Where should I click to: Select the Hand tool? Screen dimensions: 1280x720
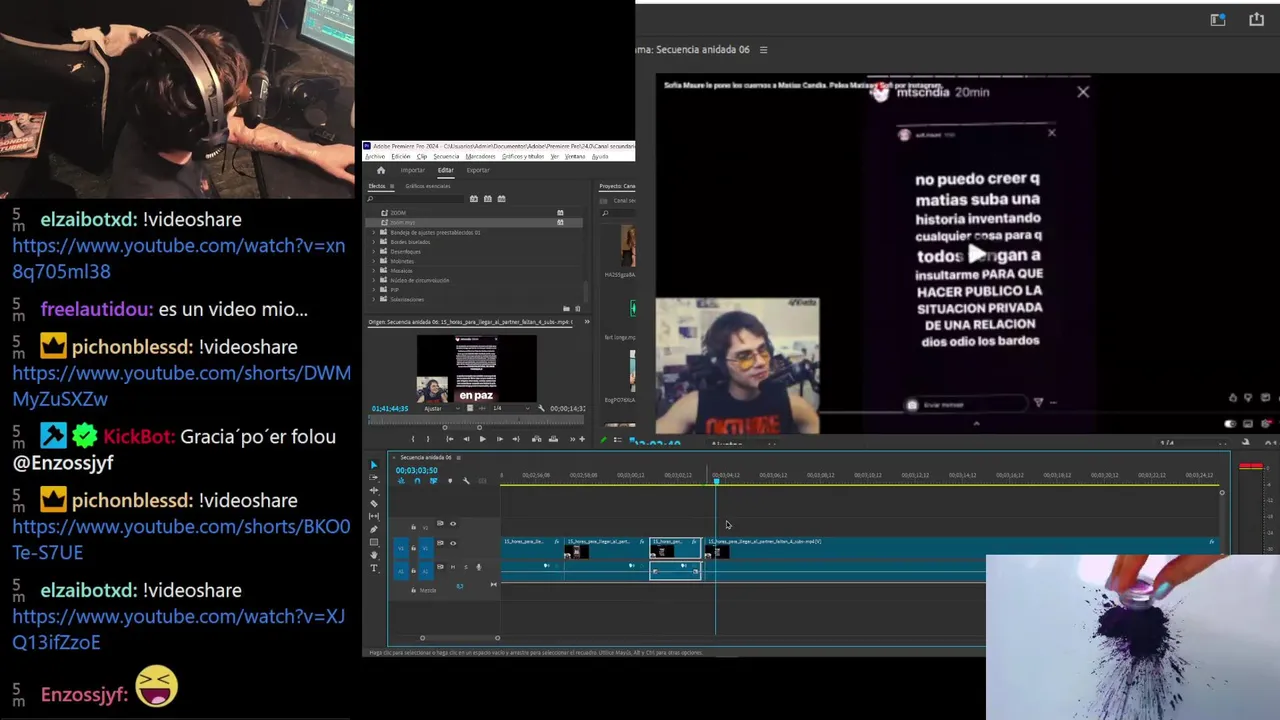(374, 555)
